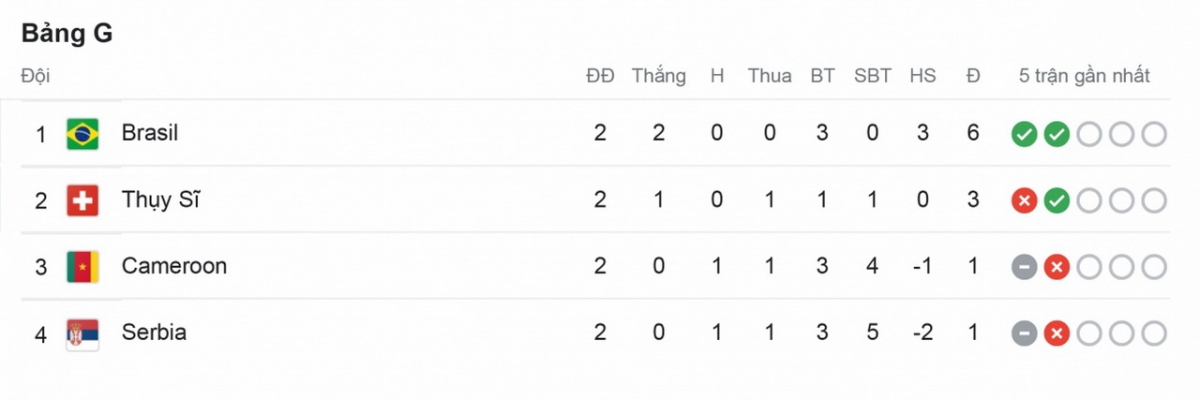1200x400 pixels.
Task: Click the Serbia flag icon
Action: click(x=82, y=333)
